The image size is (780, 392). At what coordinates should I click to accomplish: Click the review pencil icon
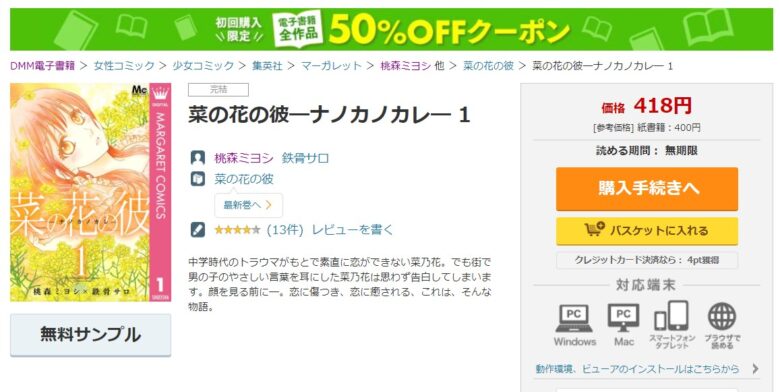(197, 229)
